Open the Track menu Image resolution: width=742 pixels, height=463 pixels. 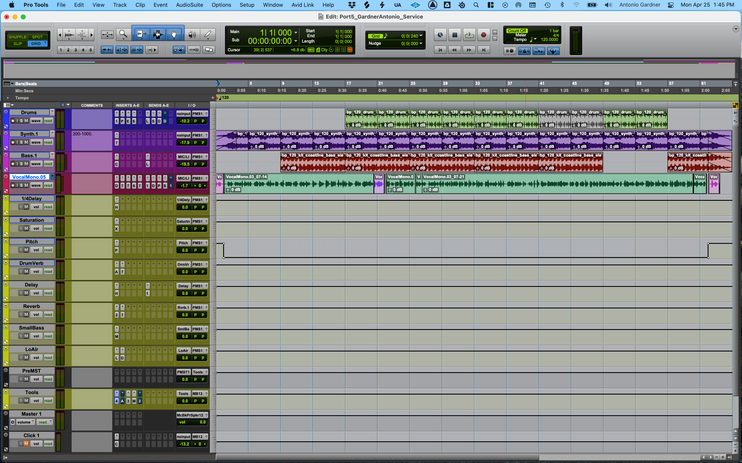[x=120, y=5]
